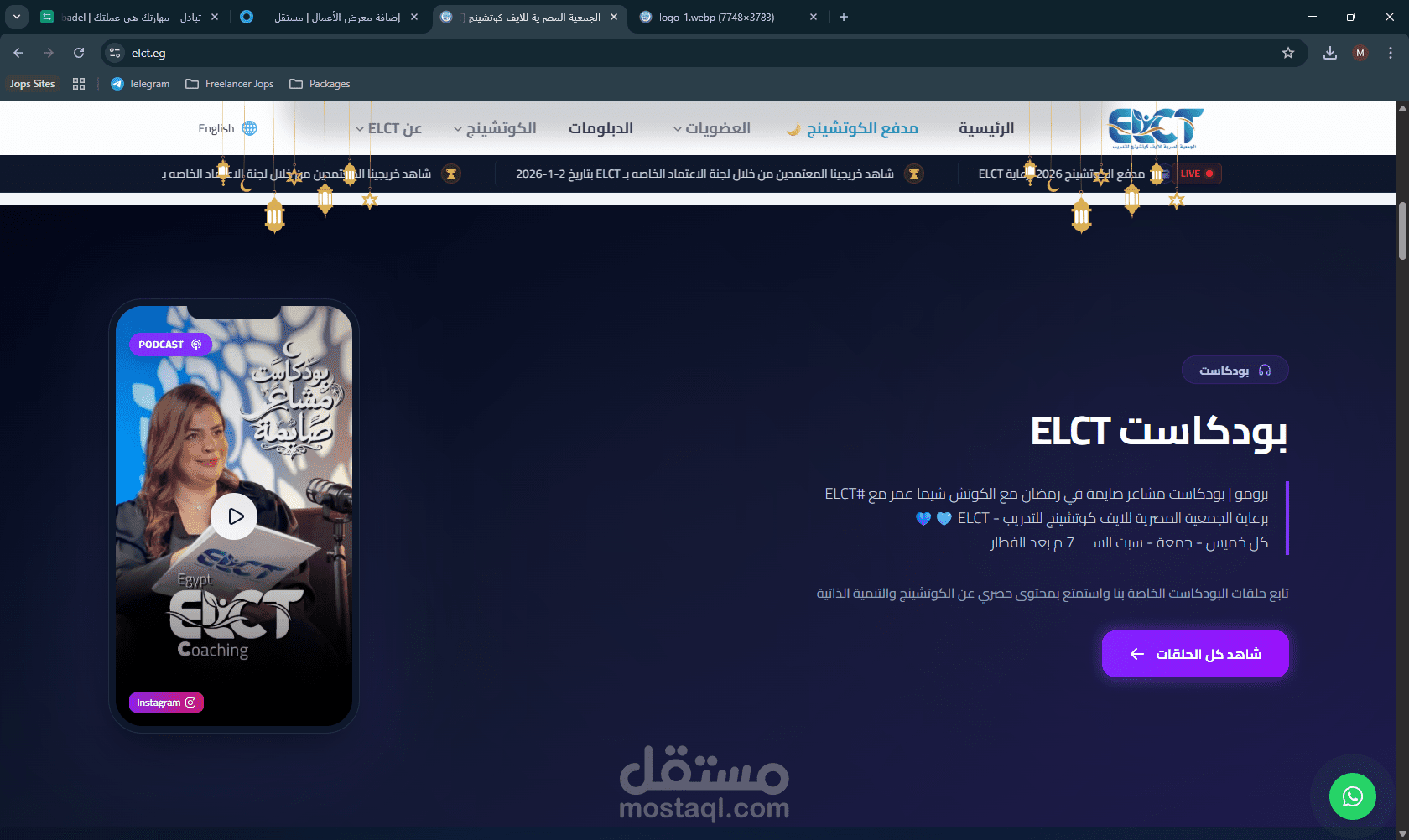This screenshot has height=840, width=1409.
Task: Go to الرئيسية home menu item
Action: [986, 128]
